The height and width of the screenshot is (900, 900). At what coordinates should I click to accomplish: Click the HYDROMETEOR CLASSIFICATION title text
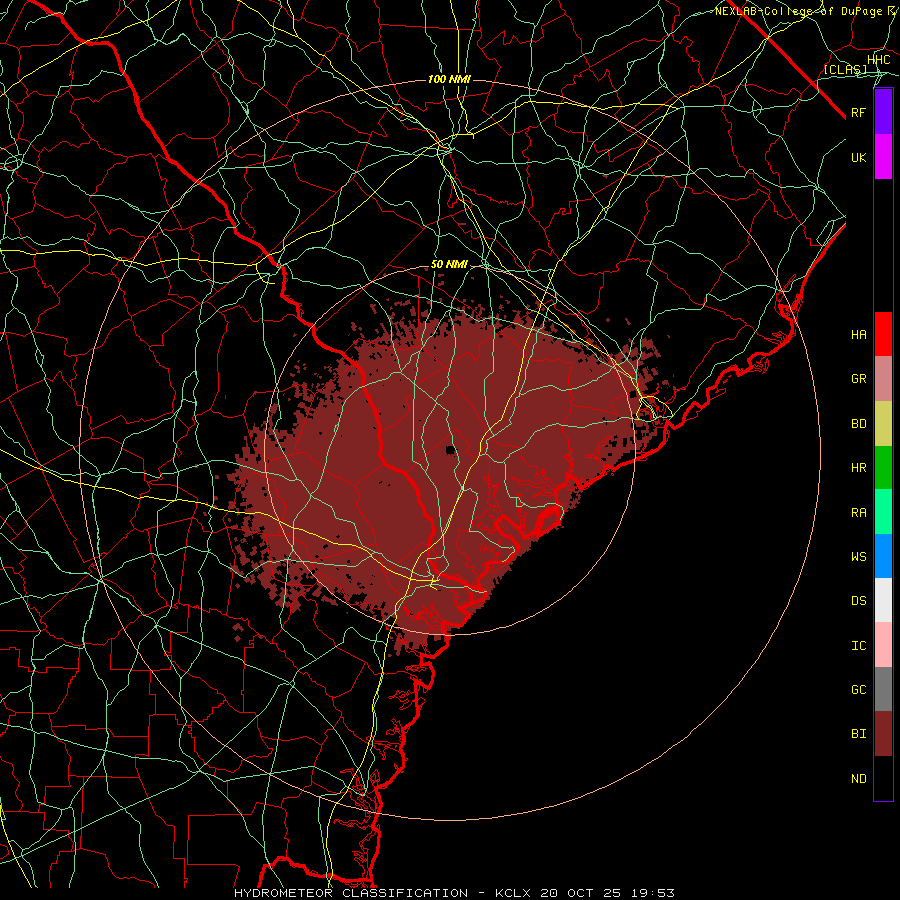tap(351, 893)
